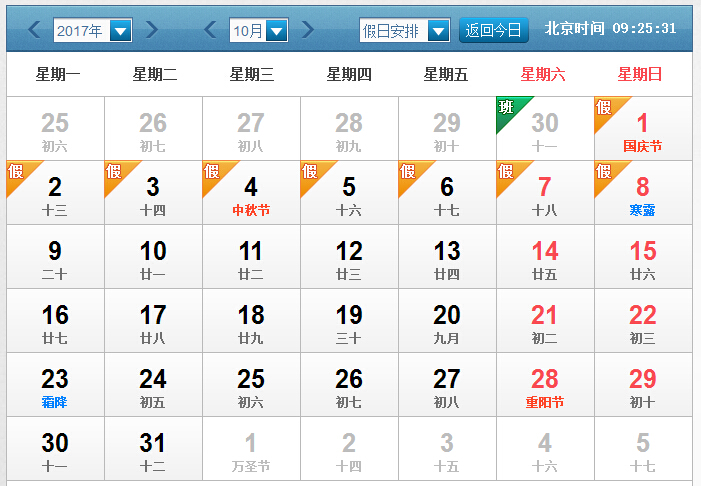
Task: Click the 假 holiday badge on October 2
Action: 18,172
